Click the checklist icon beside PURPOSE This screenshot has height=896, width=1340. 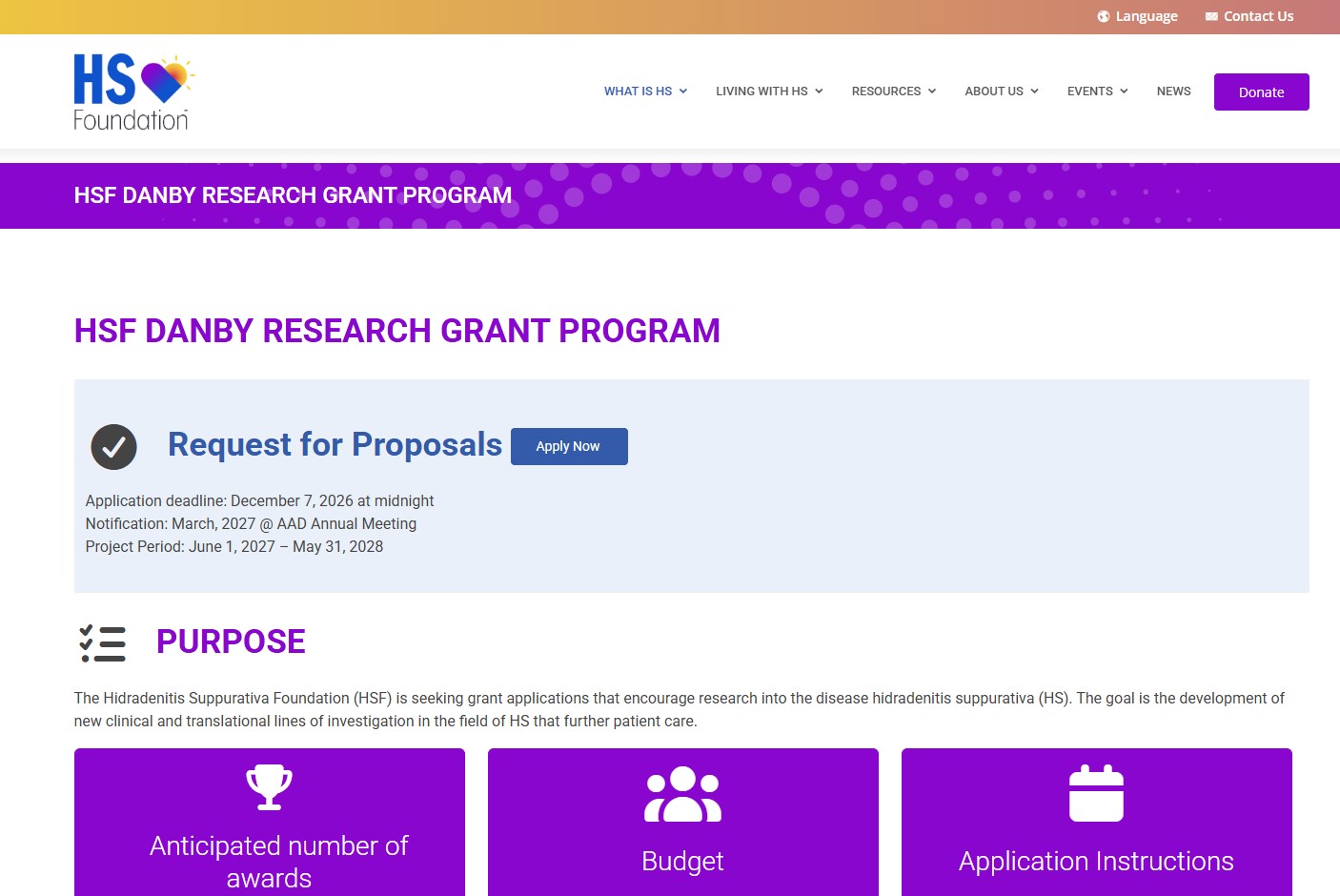pyautogui.click(x=103, y=643)
